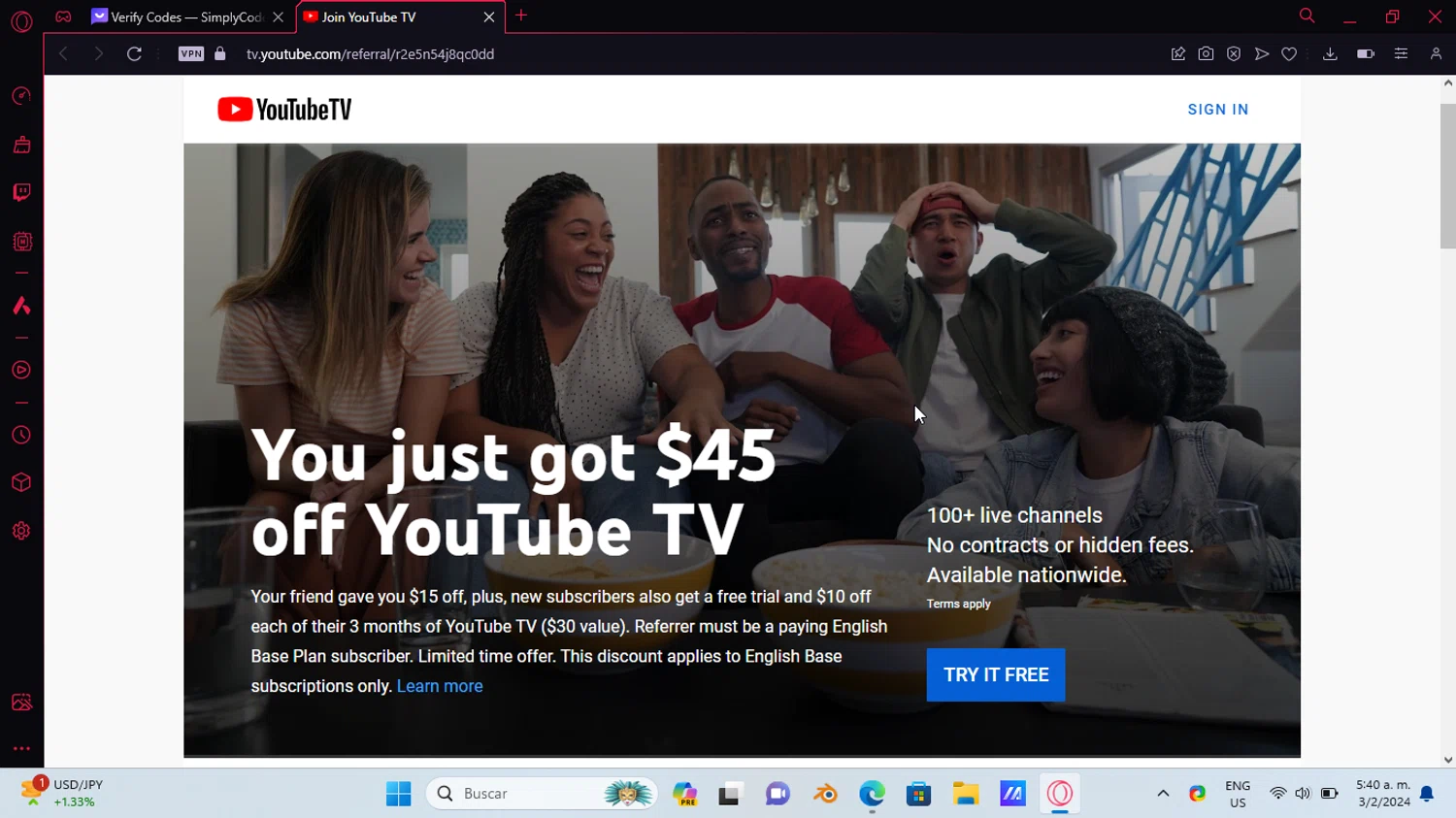Toggle the VPN badge in address bar
This screenshot has height=818, width=1456.
[x=191, y=54]
